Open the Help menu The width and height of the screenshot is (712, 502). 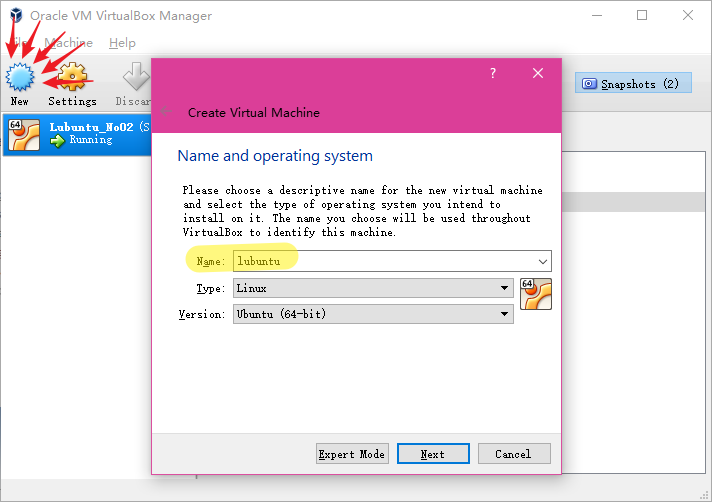pyautogui.click(x=122, y=43)
